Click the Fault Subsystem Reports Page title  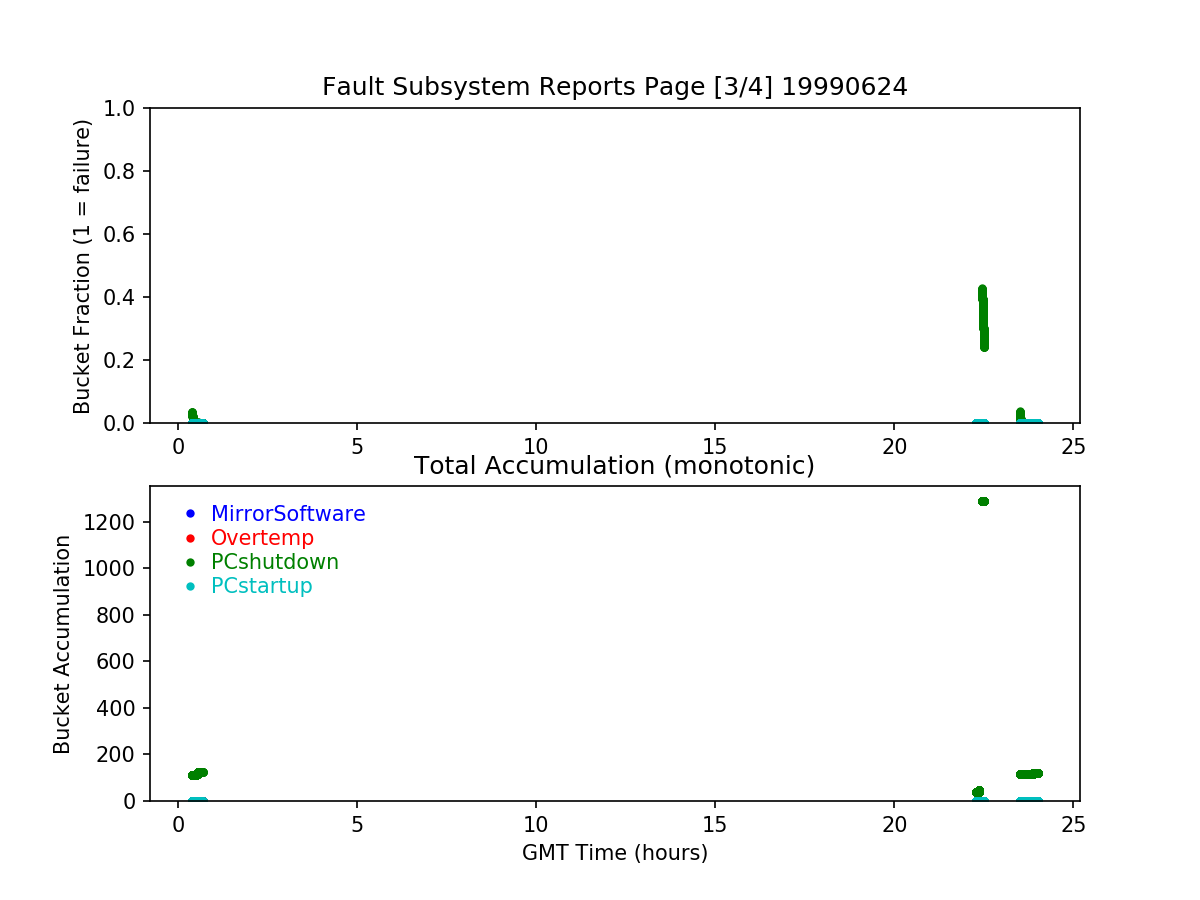tap(614, 87)
